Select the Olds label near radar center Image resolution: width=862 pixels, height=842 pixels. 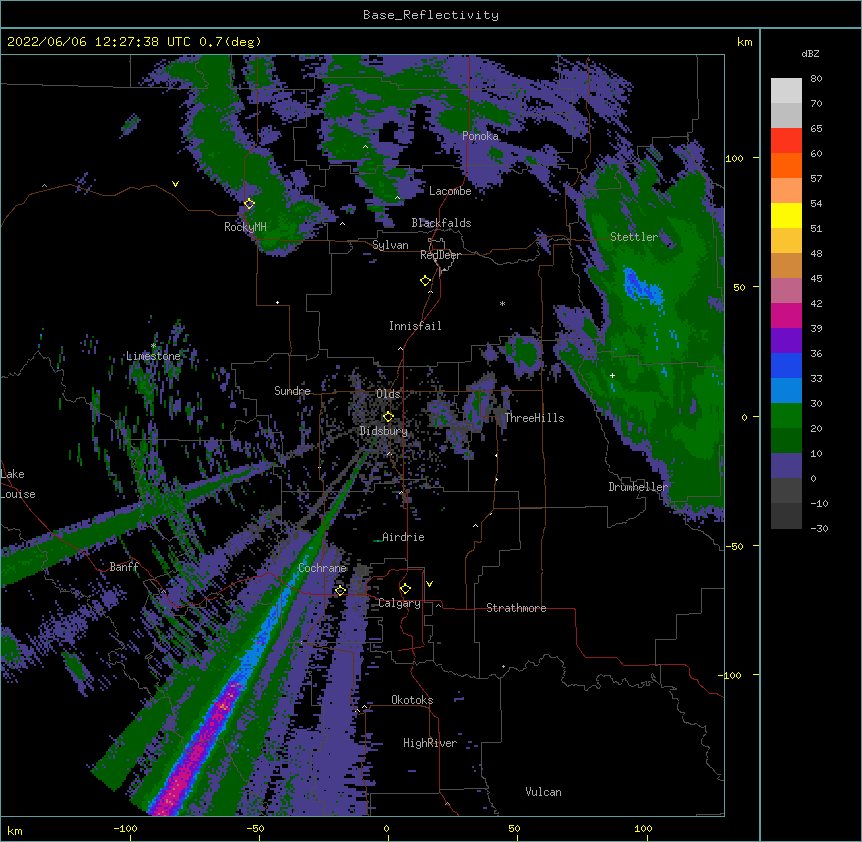click(x=388, y=394)
